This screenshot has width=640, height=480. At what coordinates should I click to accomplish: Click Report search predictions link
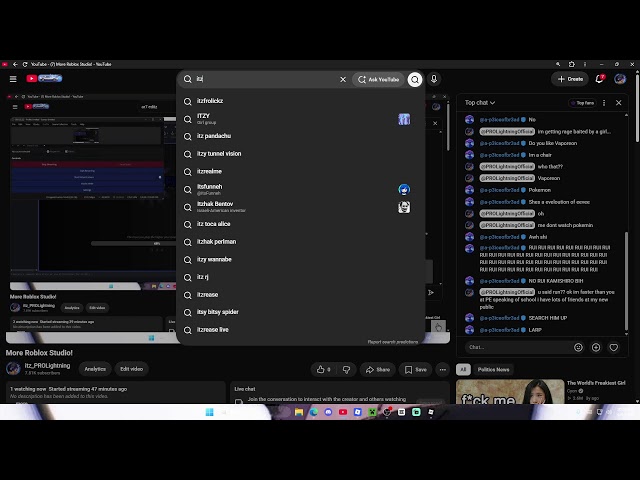(x=393, y=342)
